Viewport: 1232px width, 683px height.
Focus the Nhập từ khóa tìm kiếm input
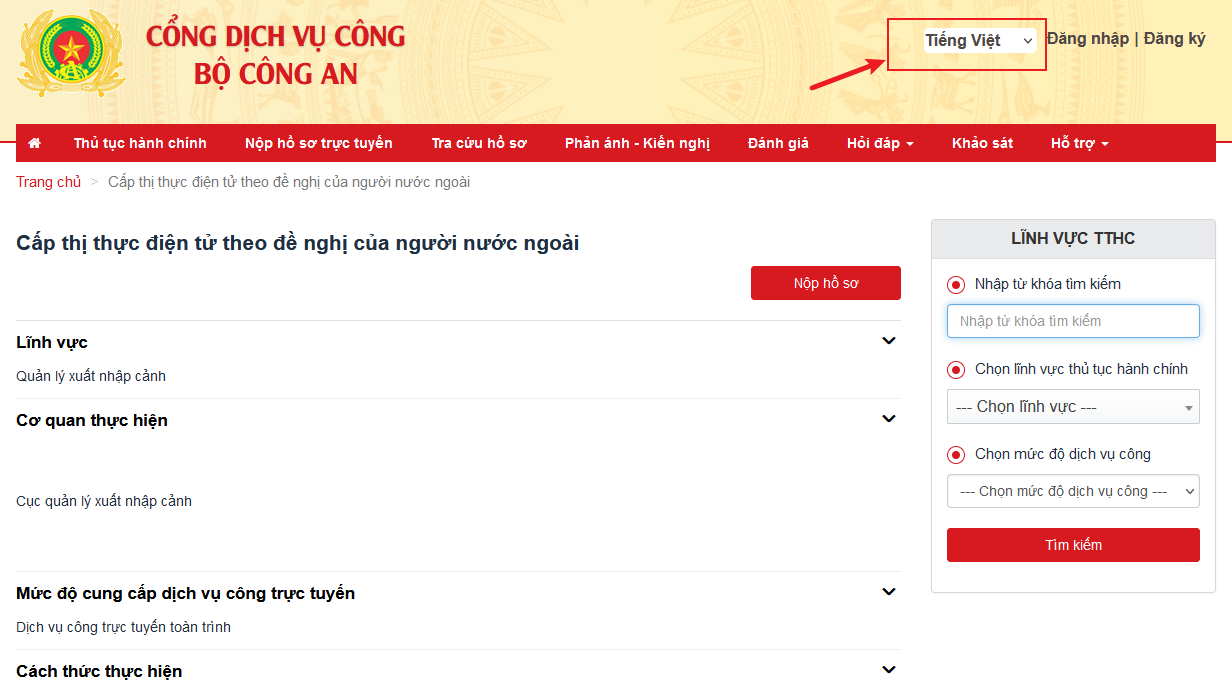coord(1073,321)
